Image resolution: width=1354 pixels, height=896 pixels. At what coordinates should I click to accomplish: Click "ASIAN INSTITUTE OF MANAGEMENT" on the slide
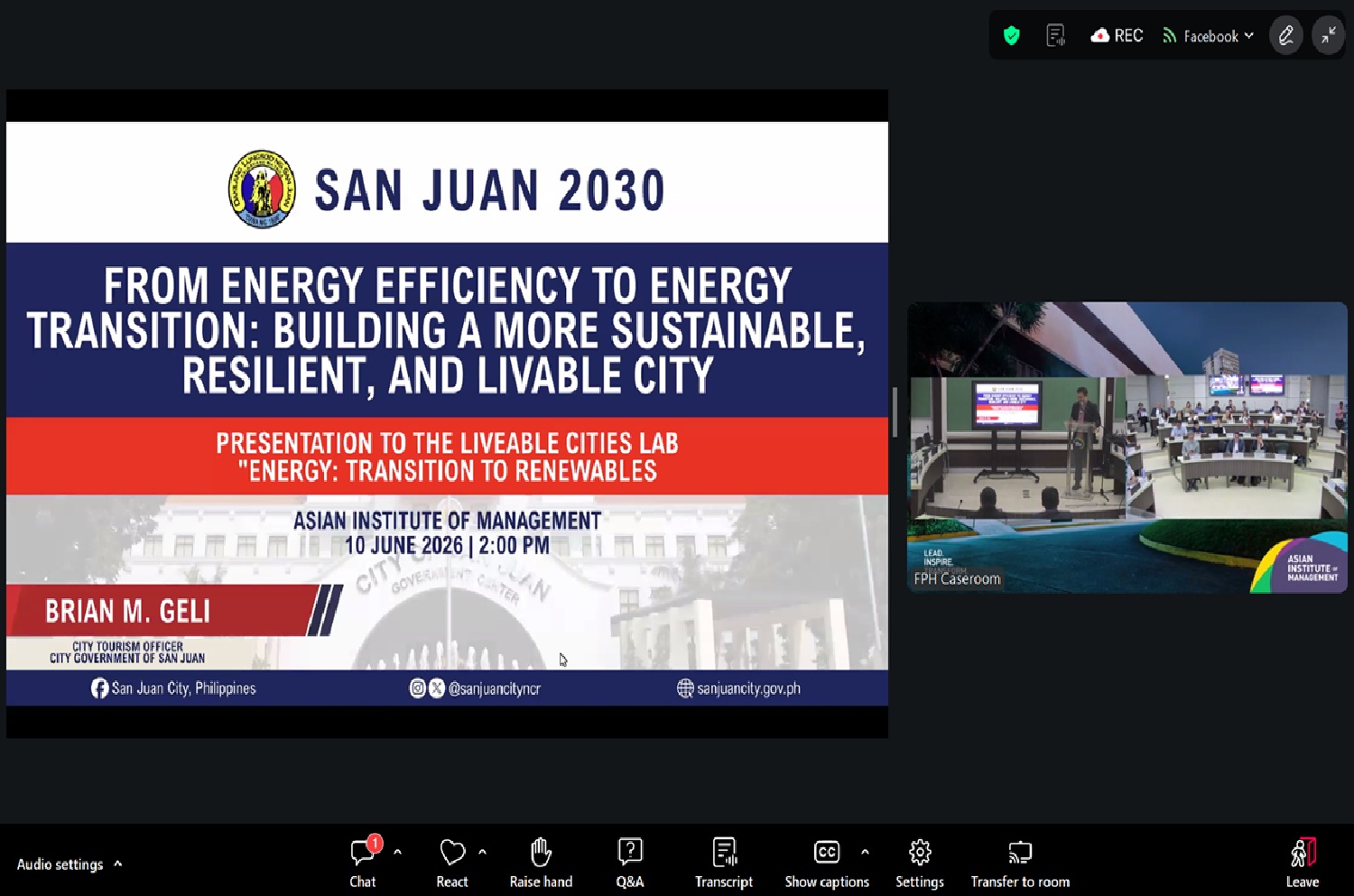tap(447, 521)
